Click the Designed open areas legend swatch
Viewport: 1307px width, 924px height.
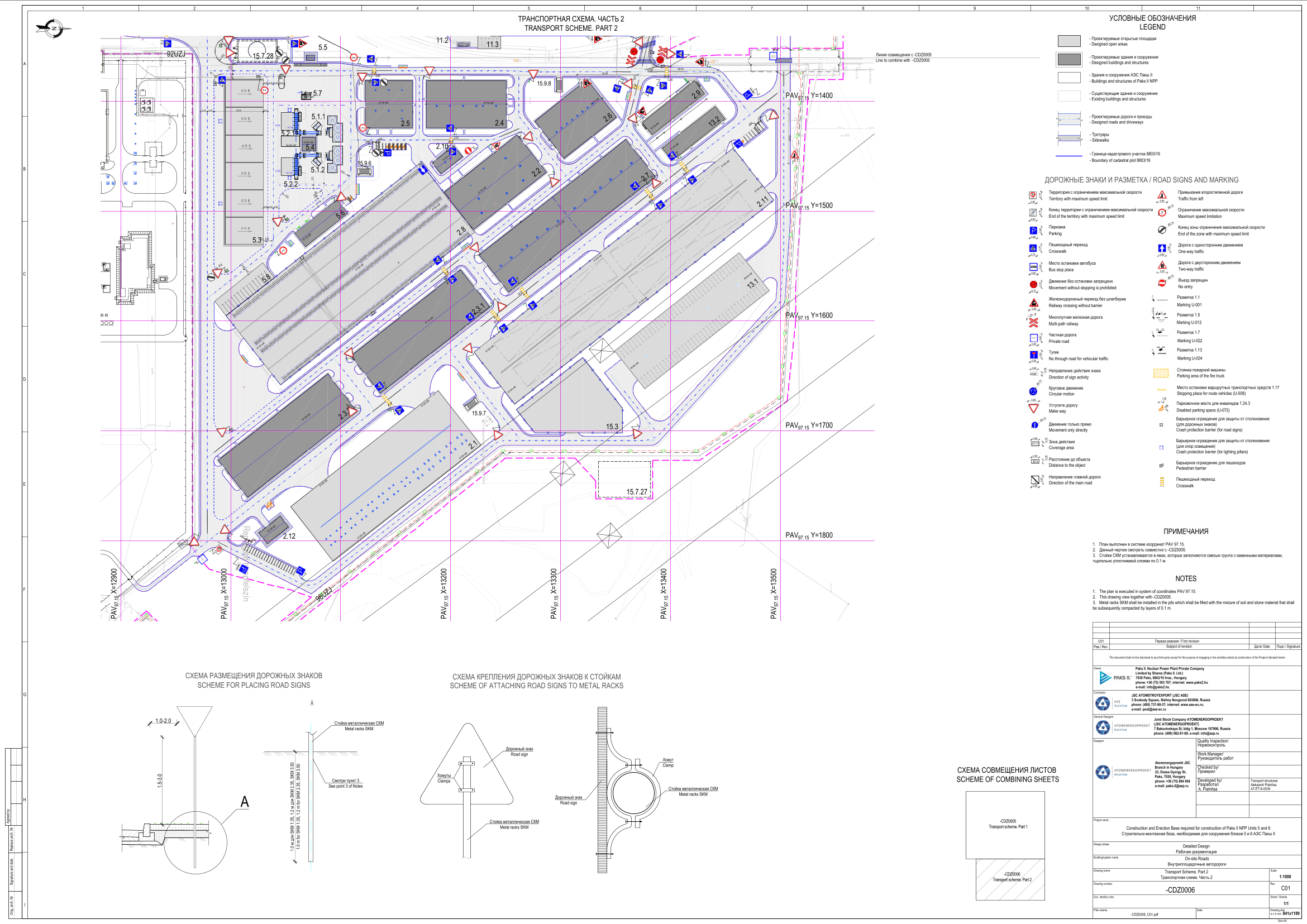(x=1069, y=41)
